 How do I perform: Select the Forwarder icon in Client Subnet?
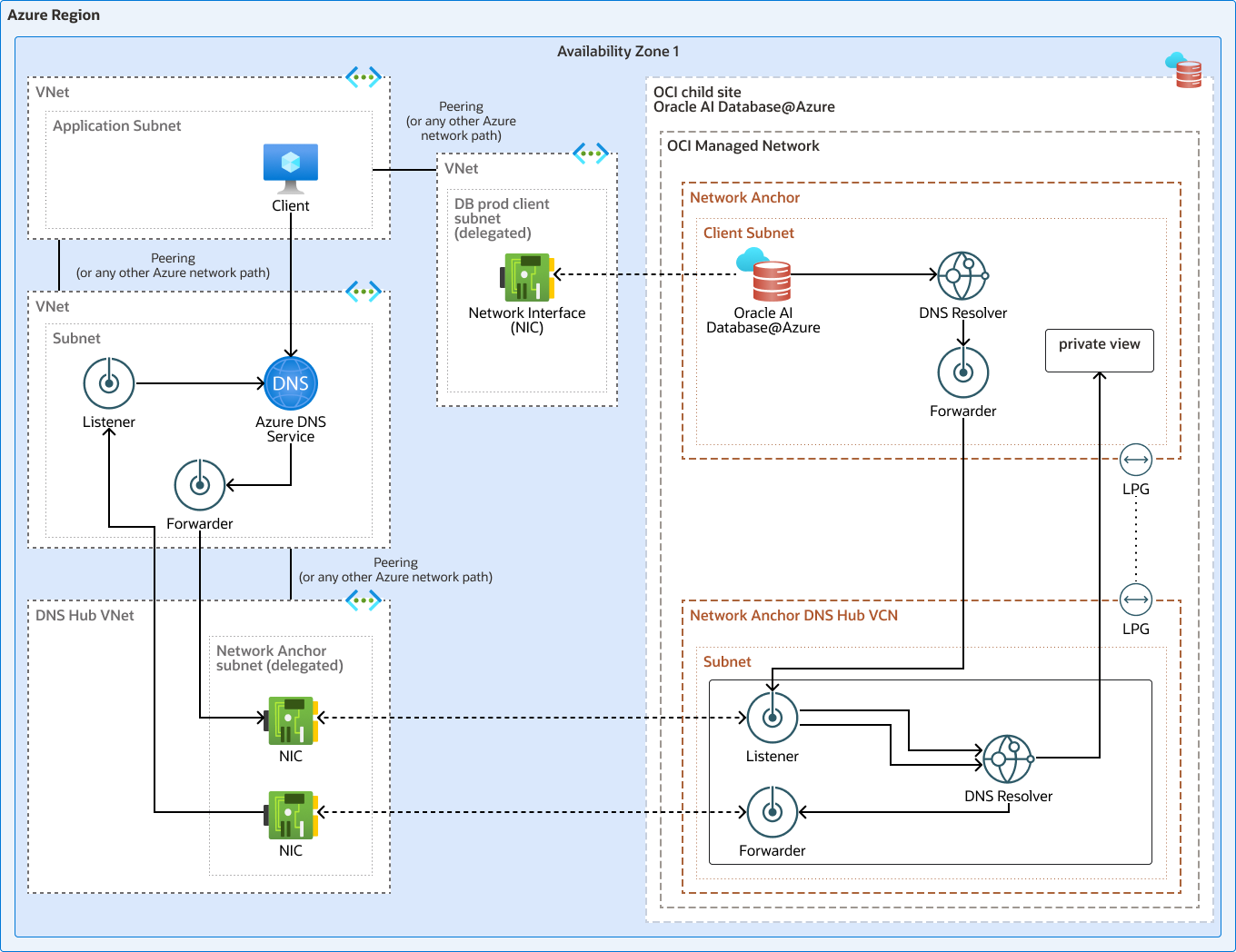point(963,372)
